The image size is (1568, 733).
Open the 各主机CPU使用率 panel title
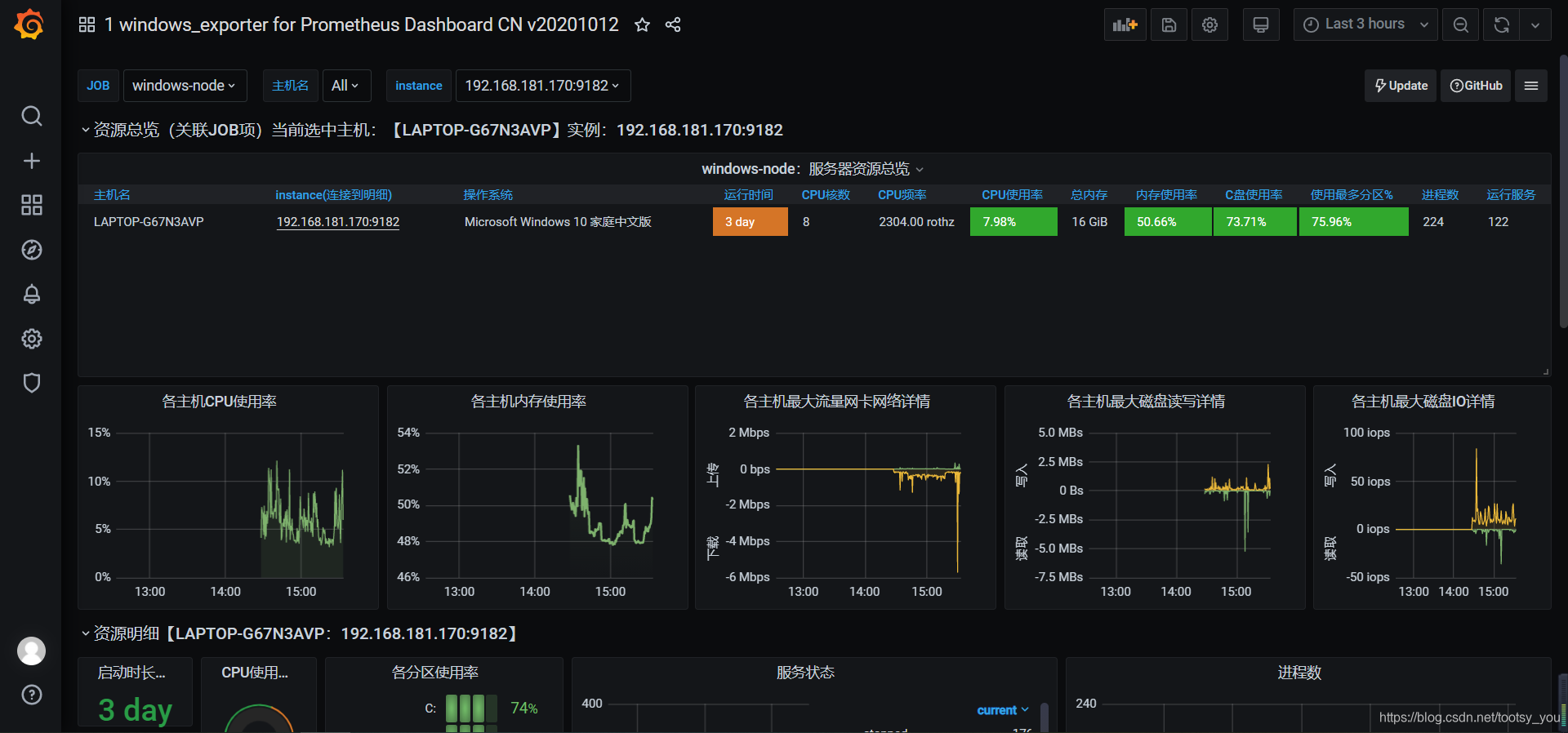point(219,402)
